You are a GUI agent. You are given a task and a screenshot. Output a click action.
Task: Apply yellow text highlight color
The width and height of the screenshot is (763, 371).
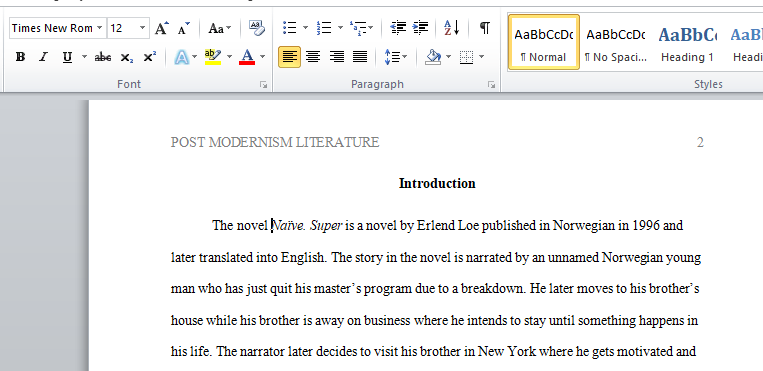point(213,57)
